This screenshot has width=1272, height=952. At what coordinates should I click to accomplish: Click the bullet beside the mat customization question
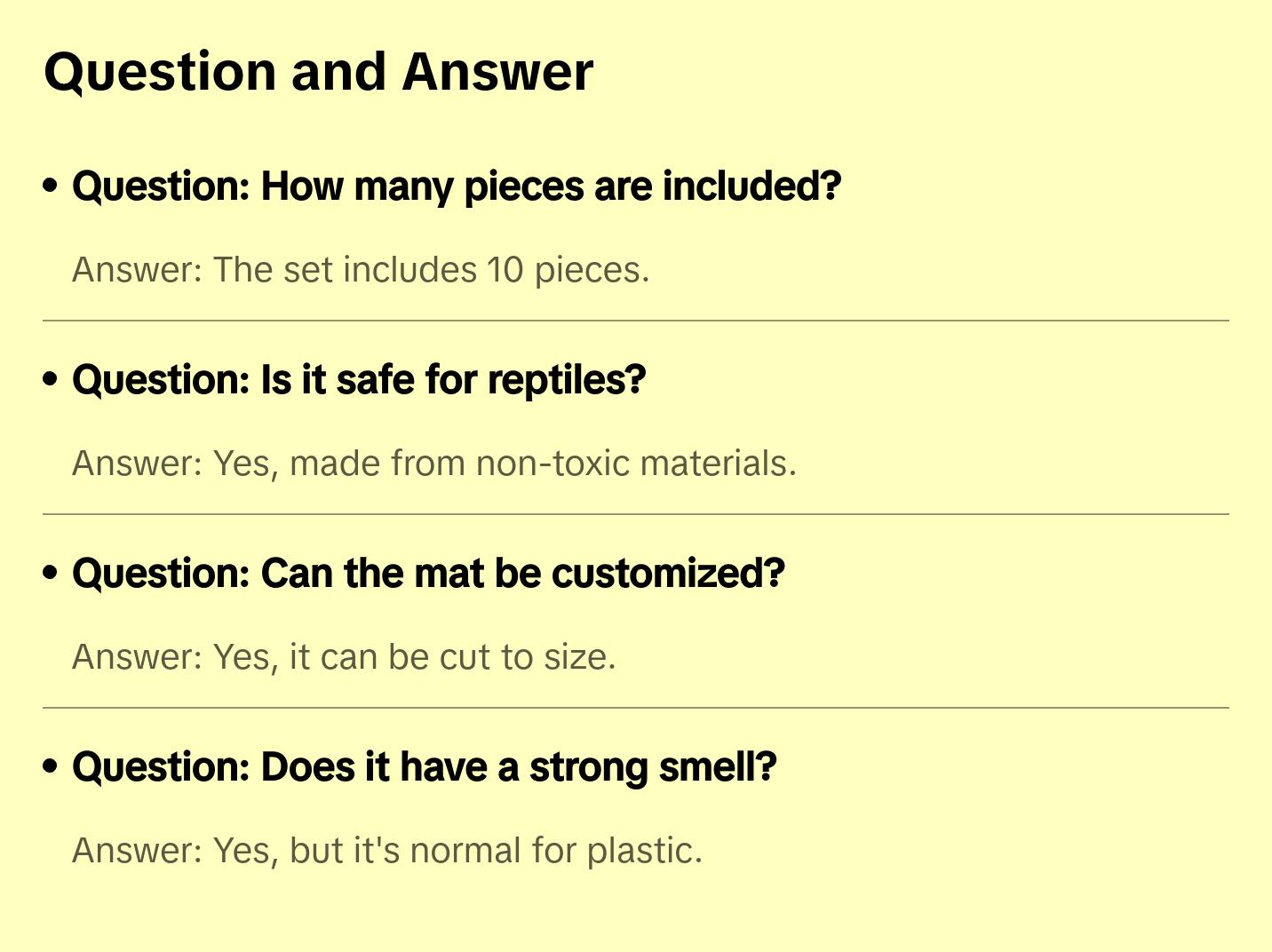(51, 574)
